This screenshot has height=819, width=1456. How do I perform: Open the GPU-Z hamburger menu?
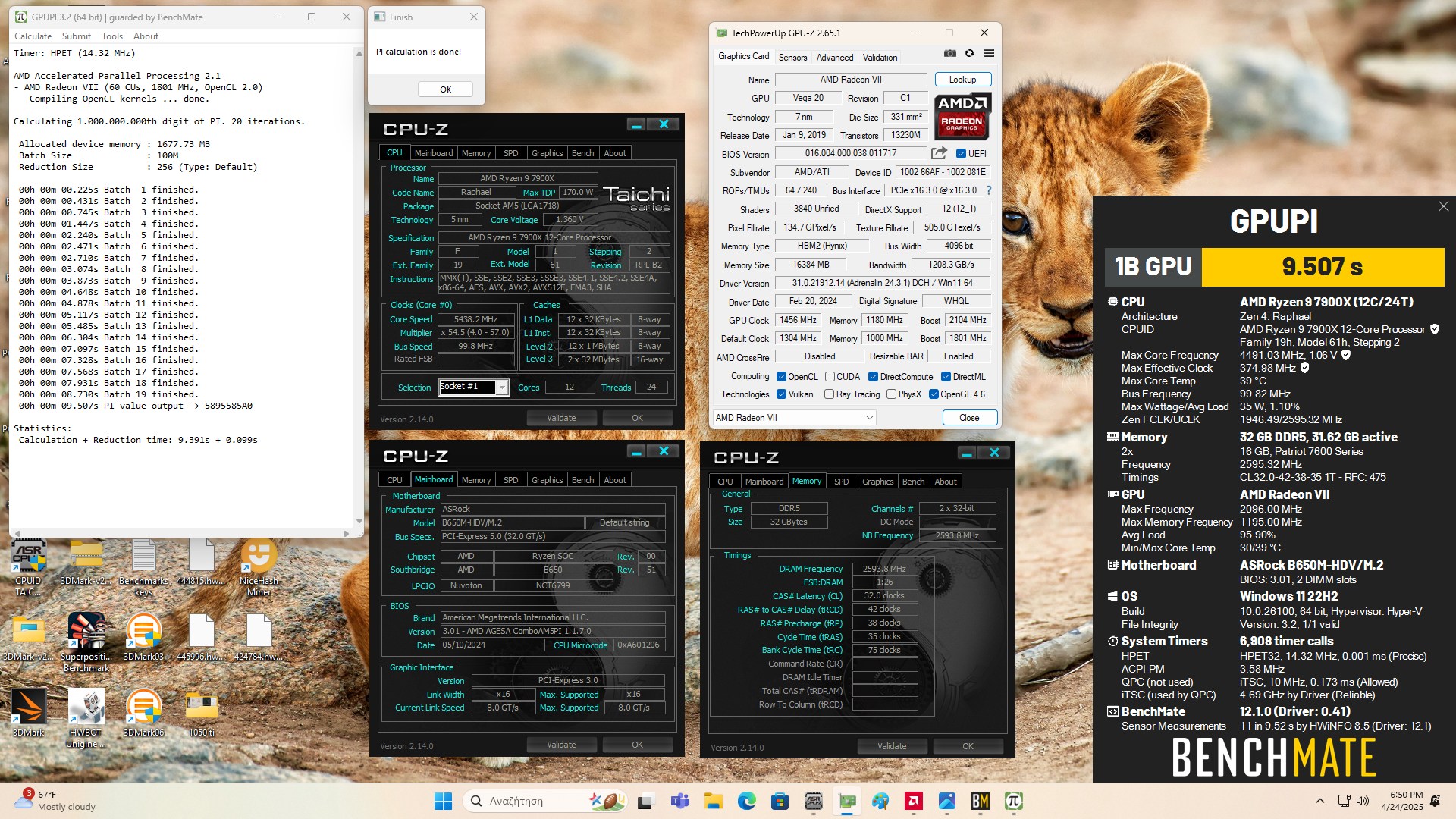coord(989,54)
